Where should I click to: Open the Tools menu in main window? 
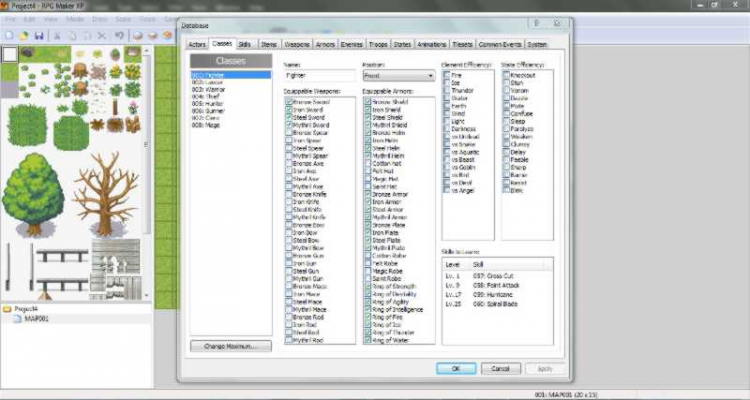click(147, 20)
